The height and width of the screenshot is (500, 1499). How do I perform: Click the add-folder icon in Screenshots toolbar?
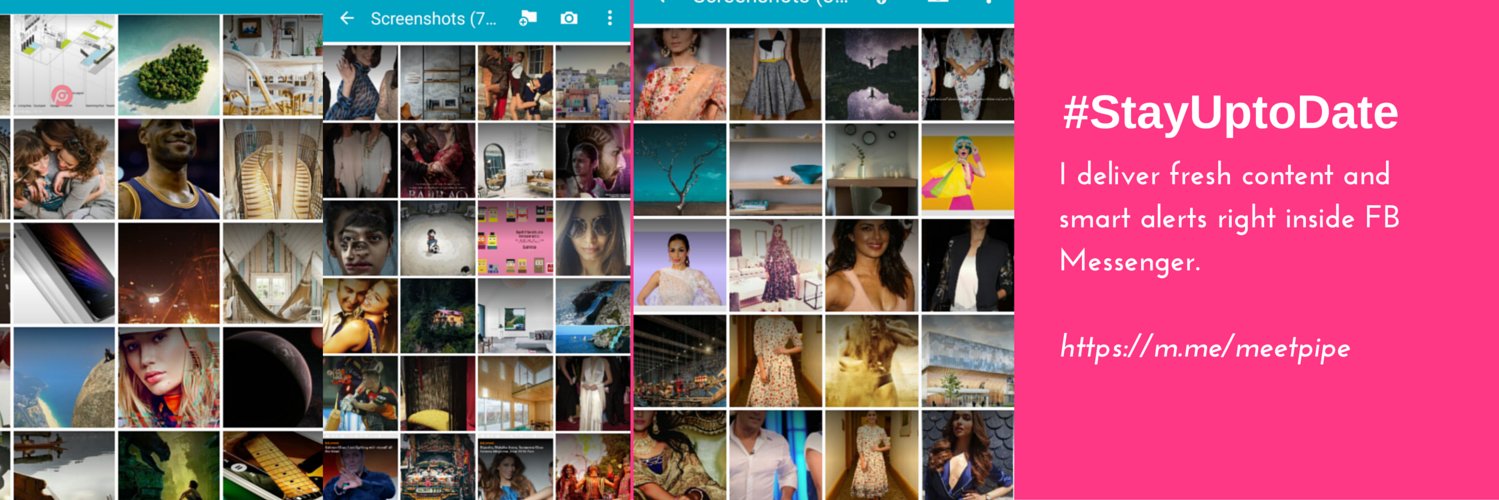(x=528, y=18)
